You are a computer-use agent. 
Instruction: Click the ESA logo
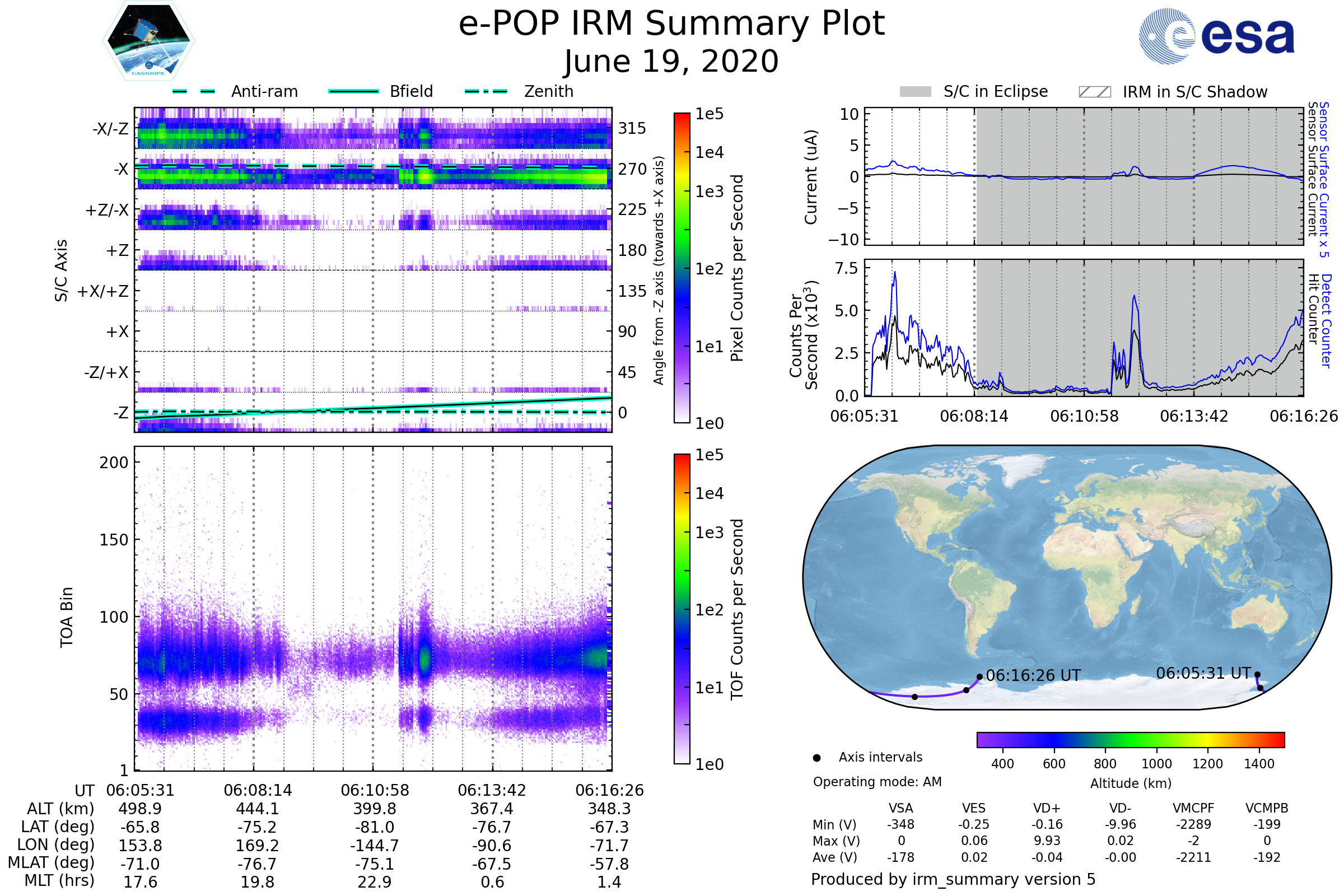1216,35
